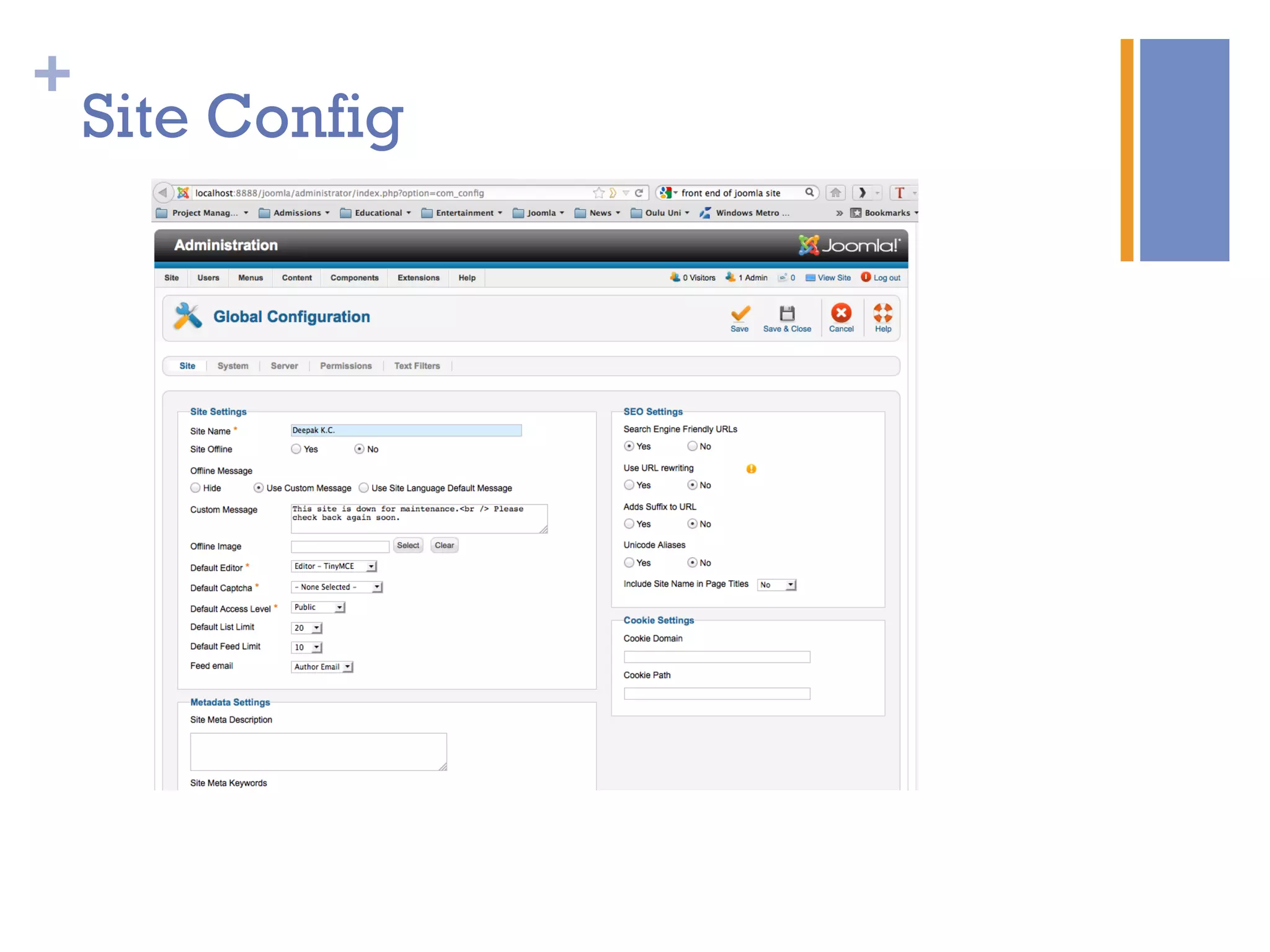The width and height of the screenshot is (1270, 952).
Task: Open the Feed email dropdown
Action: click(x=322, y=667)
